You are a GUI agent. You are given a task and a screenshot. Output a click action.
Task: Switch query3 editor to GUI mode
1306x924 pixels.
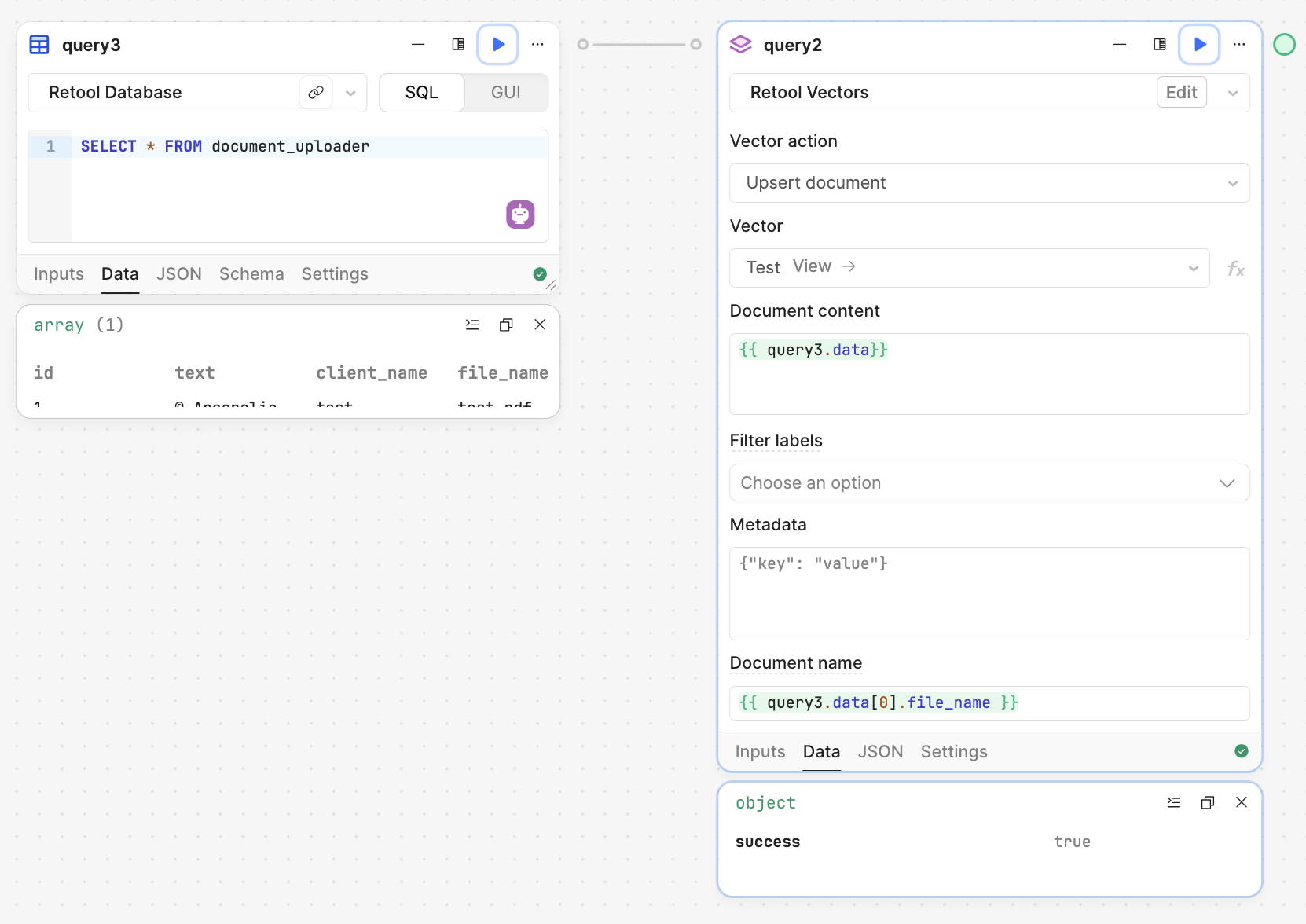coord(506,93)
